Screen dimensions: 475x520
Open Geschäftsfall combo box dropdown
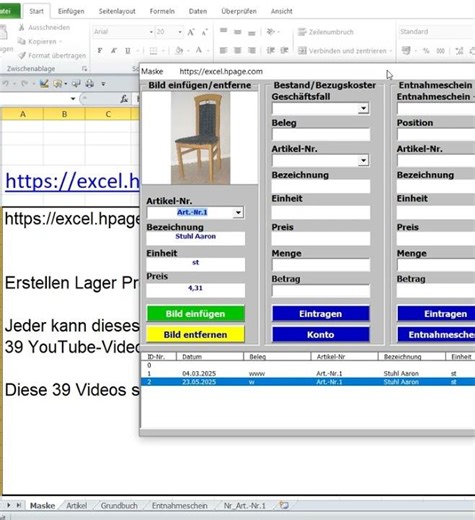(363, 108)
